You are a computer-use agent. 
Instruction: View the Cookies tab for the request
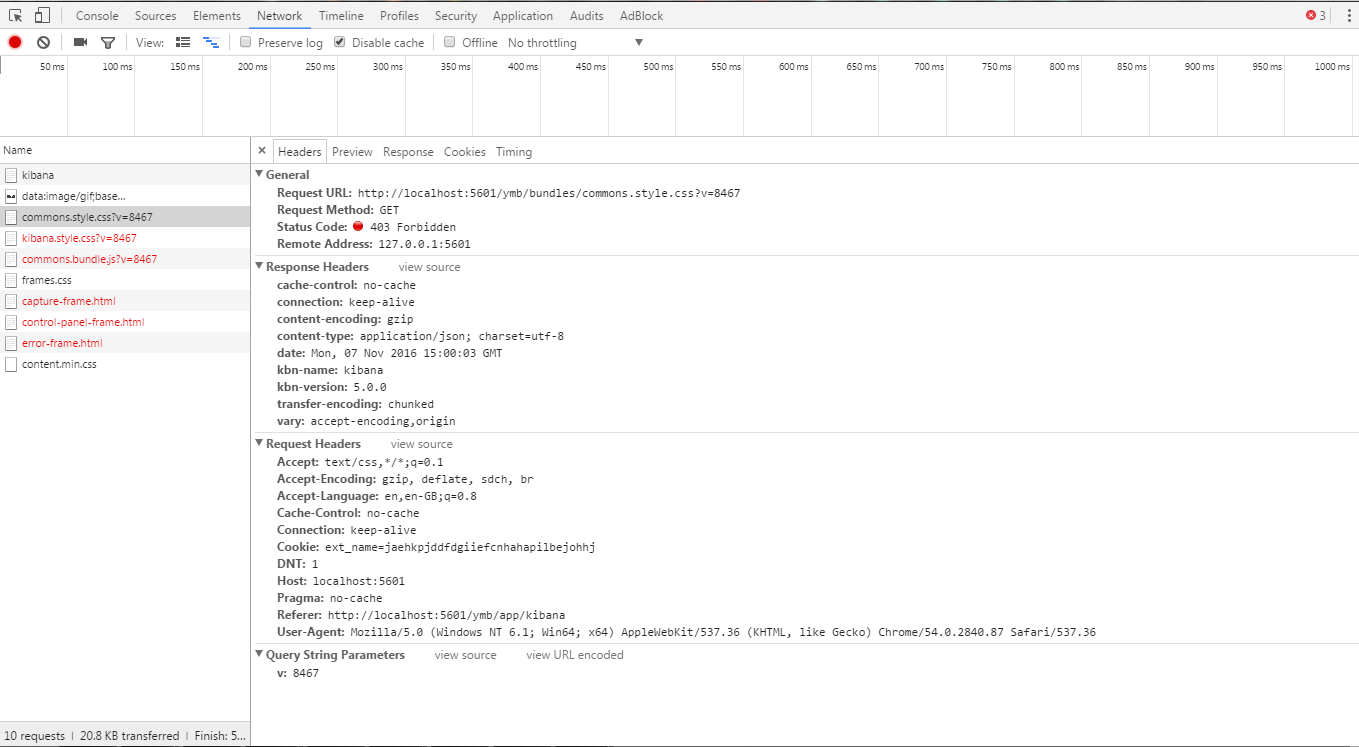tap(465, 152)
